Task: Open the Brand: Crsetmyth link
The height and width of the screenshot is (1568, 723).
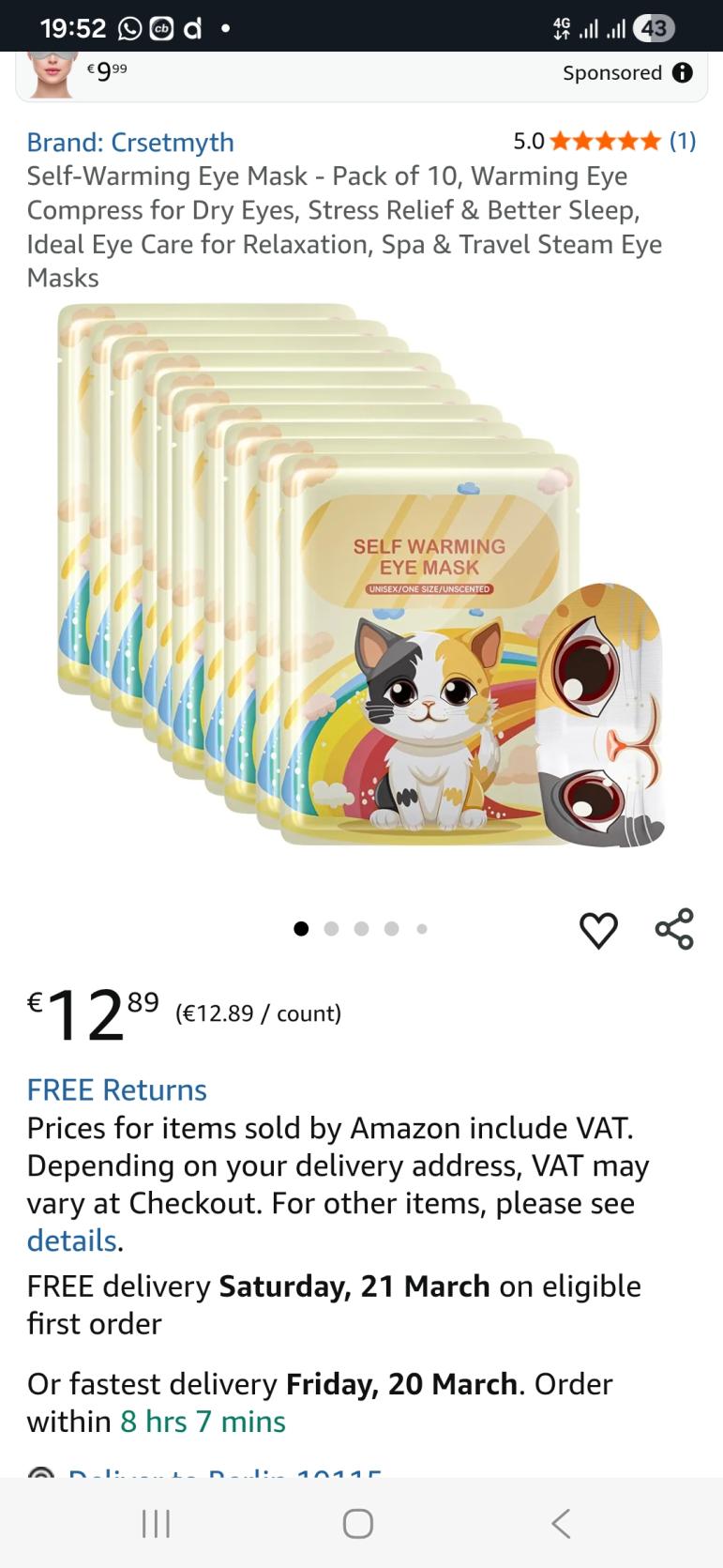Action: pos(130,143)
